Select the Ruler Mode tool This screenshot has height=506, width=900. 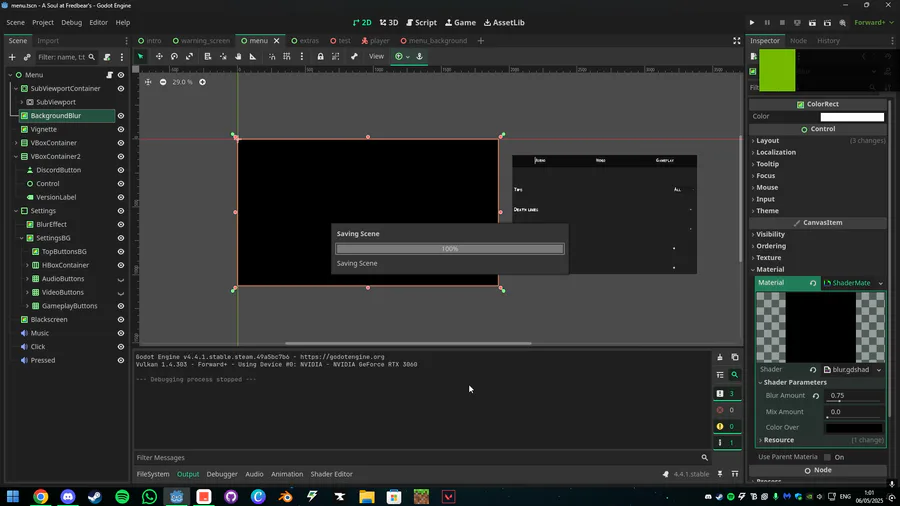253,56
